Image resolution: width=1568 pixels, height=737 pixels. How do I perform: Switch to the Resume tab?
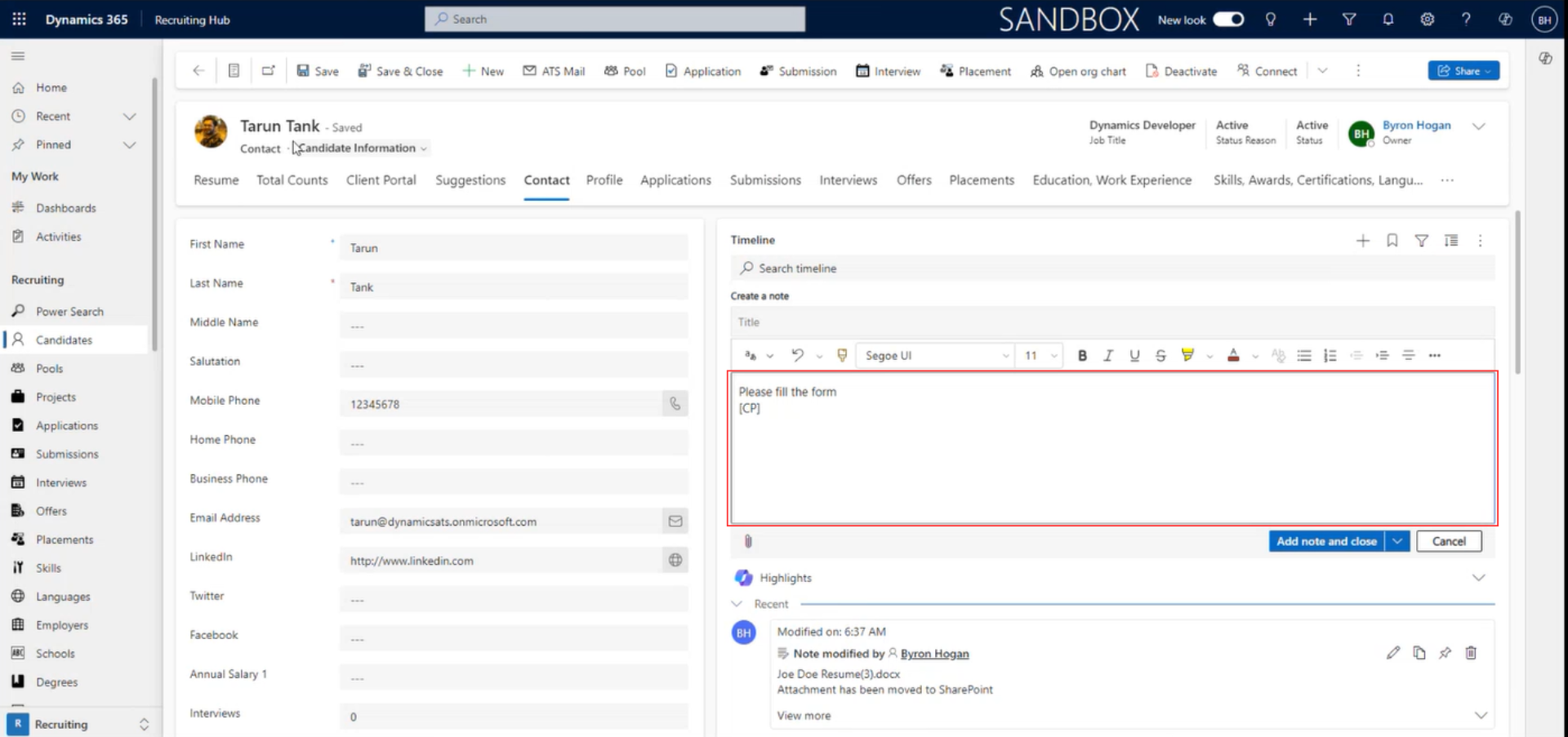[216, 180]
